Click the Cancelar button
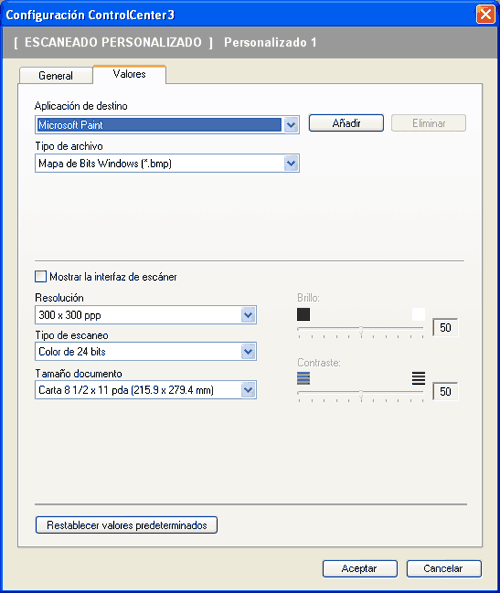 [x=444, y=568]
